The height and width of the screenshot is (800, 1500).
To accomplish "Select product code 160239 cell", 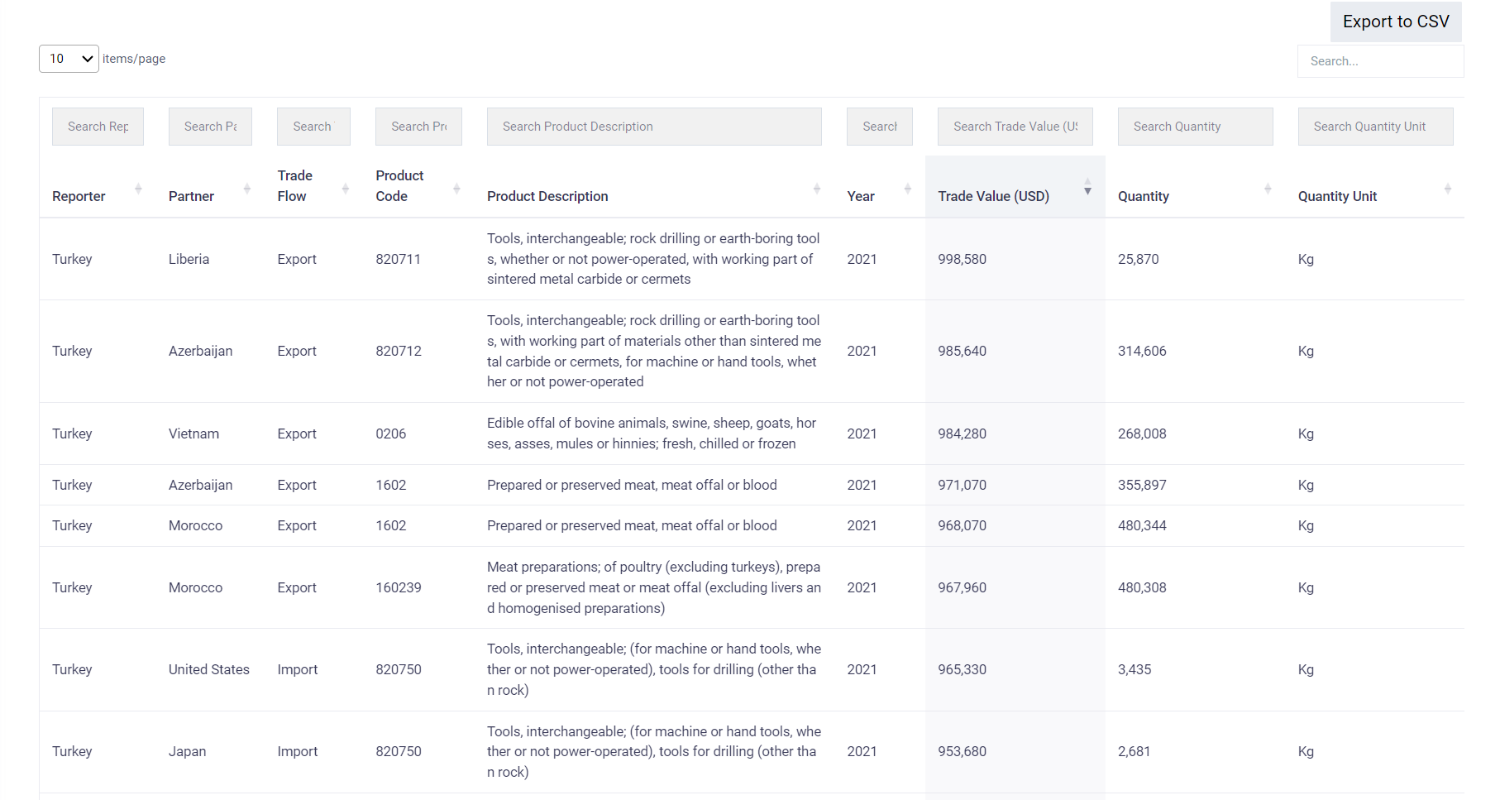I will pos(398,588).
